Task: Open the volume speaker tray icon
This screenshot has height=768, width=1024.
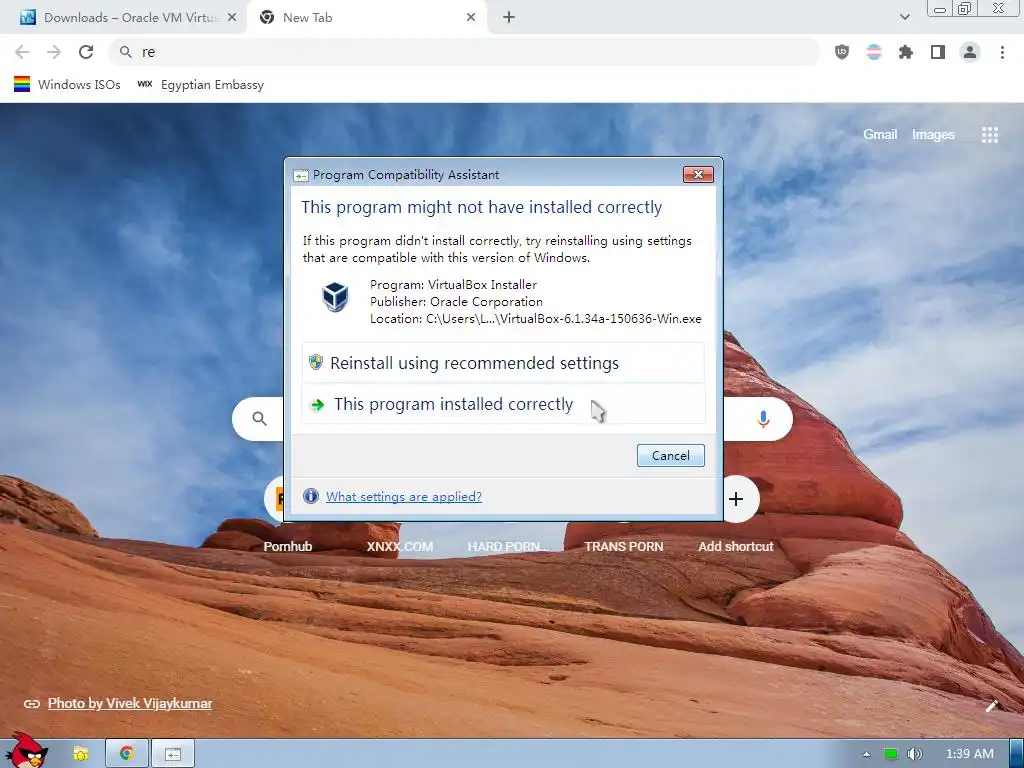Action: pyautogui.click(x=914, y=754)
